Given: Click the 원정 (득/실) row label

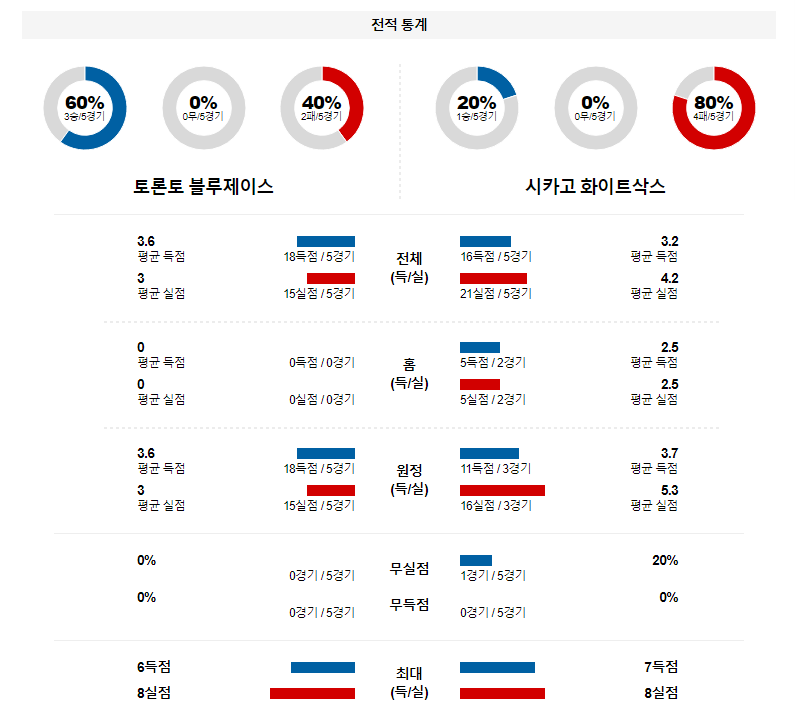Looking at the screenshot, I should coord(409,479).
